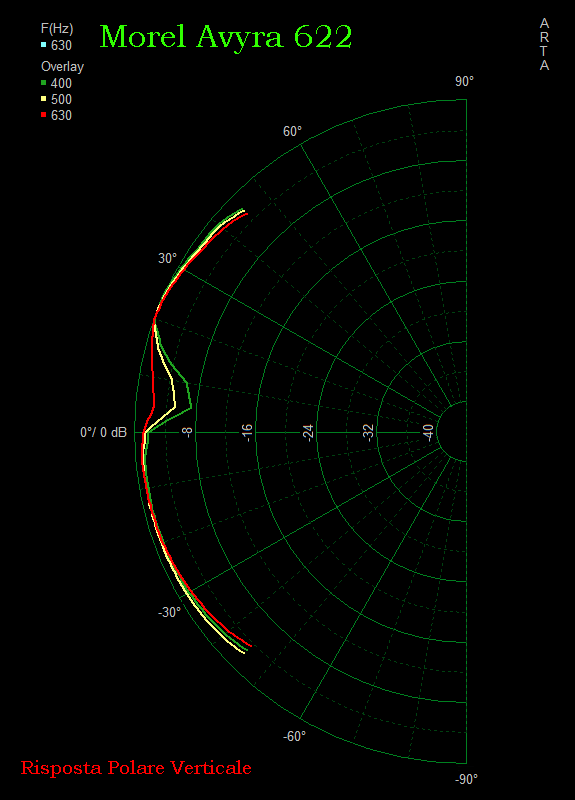575x800 pixels.
Task: Click the 30° angle label
Action: [167, 258]
